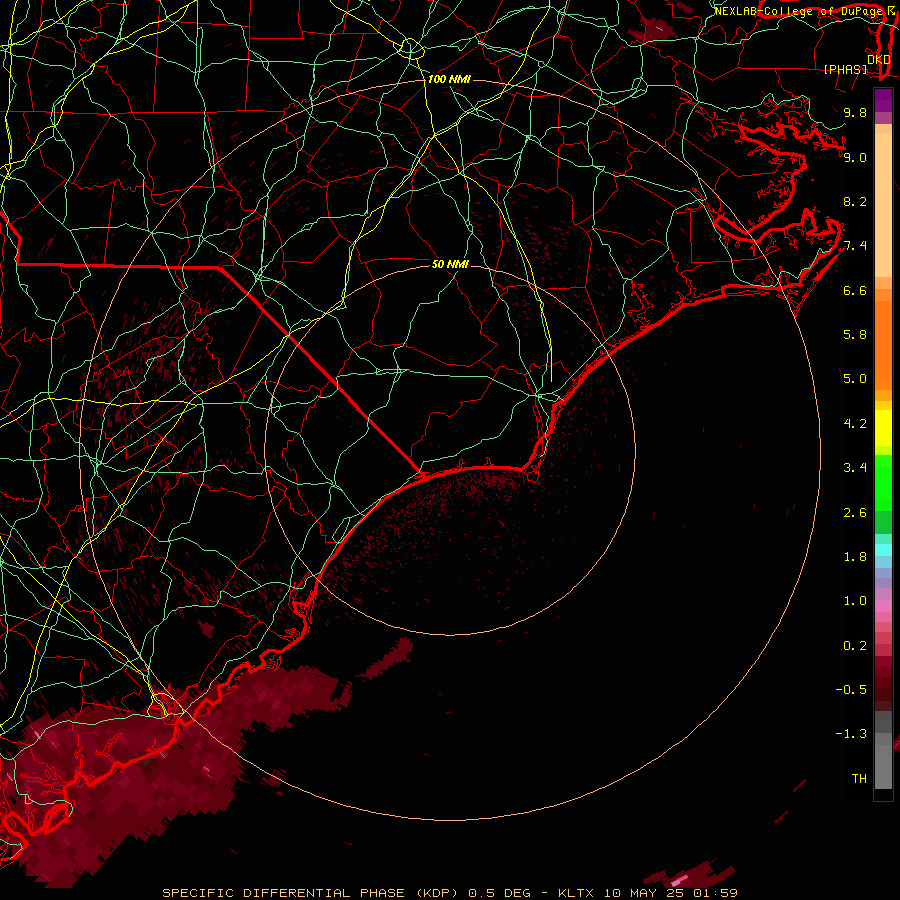Pick the gray band of the color bar
Image resolution: width=900 pixels, height=900 pixels.
click(x=883, y=749)
